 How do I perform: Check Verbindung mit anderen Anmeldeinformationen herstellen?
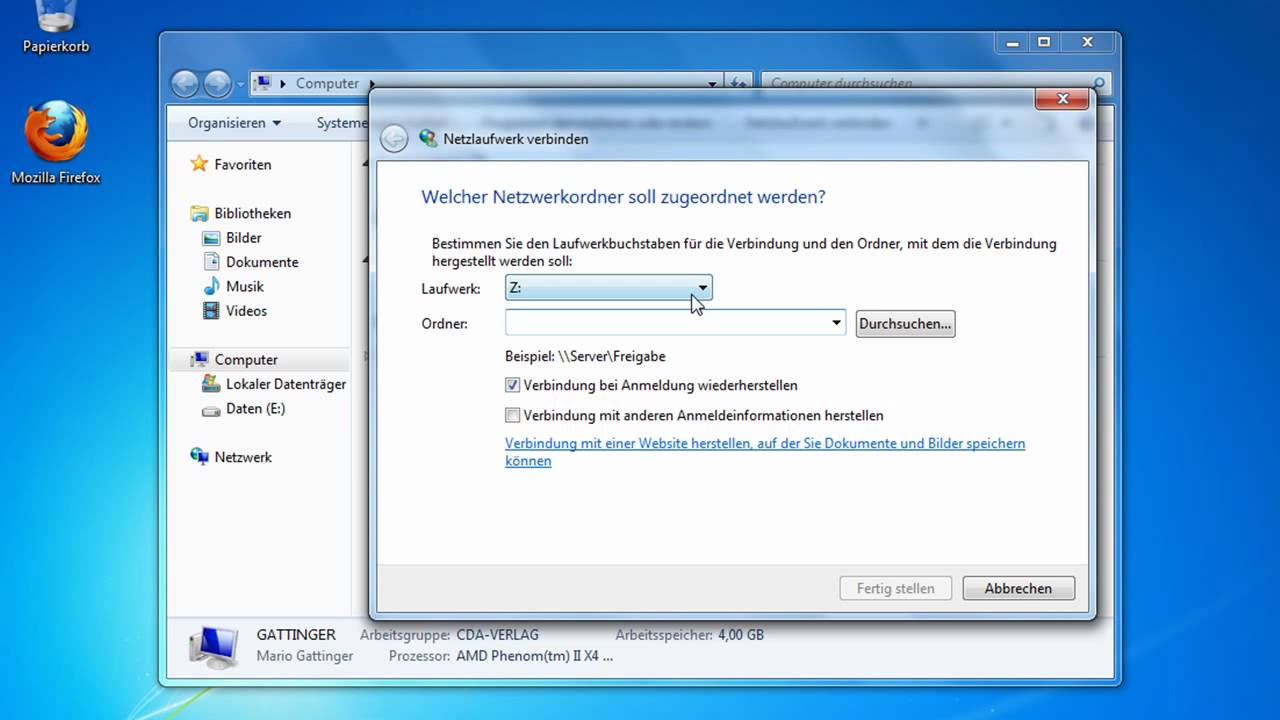tap(512, 415)
